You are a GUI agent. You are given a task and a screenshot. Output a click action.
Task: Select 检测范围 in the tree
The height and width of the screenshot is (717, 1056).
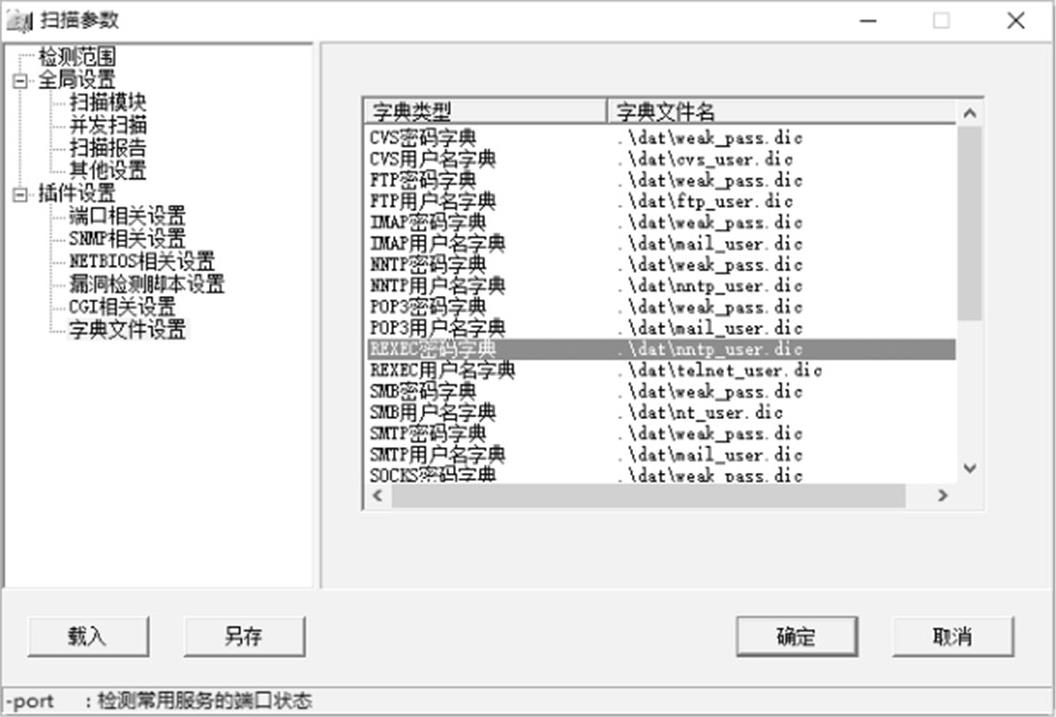pos(77,57)
